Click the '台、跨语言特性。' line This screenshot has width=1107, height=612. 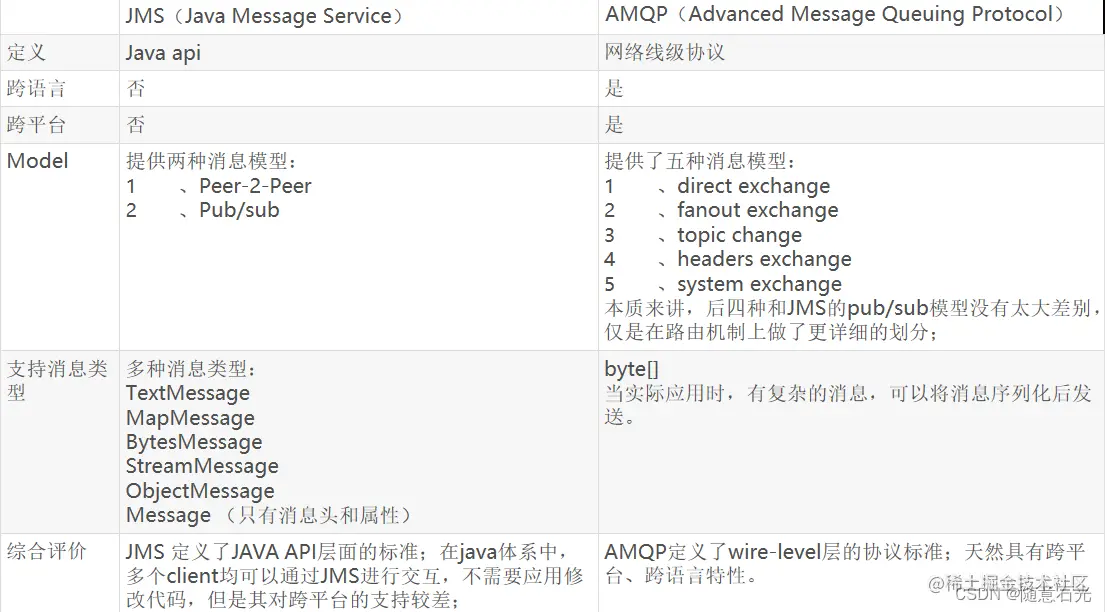(681, 575)
